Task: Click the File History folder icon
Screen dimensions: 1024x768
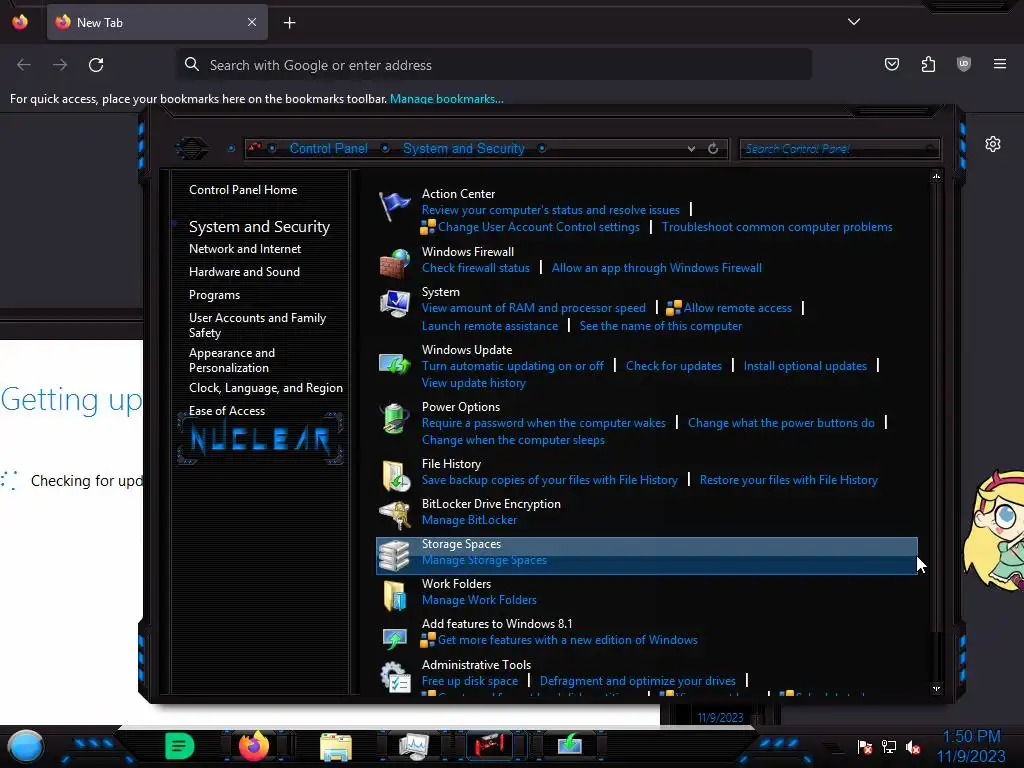Action: [x=394, y=475]
